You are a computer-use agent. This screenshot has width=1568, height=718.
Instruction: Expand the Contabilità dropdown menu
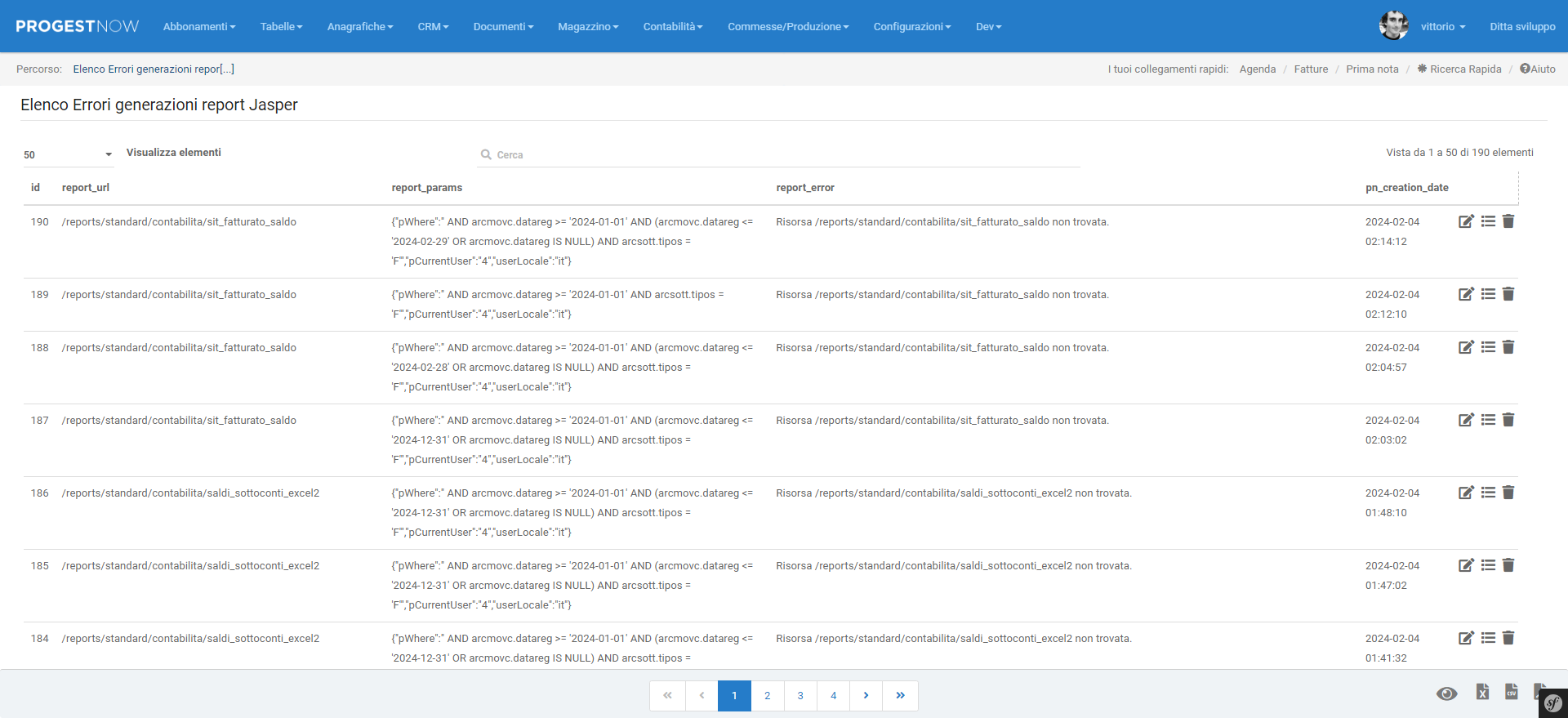pyautogui.click(x=672, y=27)
